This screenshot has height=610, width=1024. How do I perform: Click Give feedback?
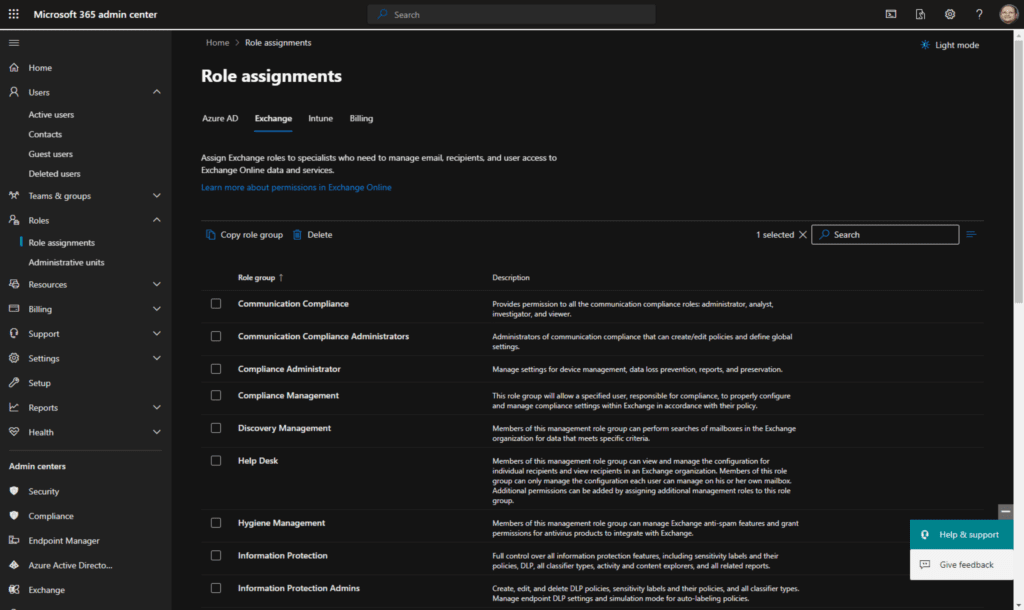coord(961,564)
